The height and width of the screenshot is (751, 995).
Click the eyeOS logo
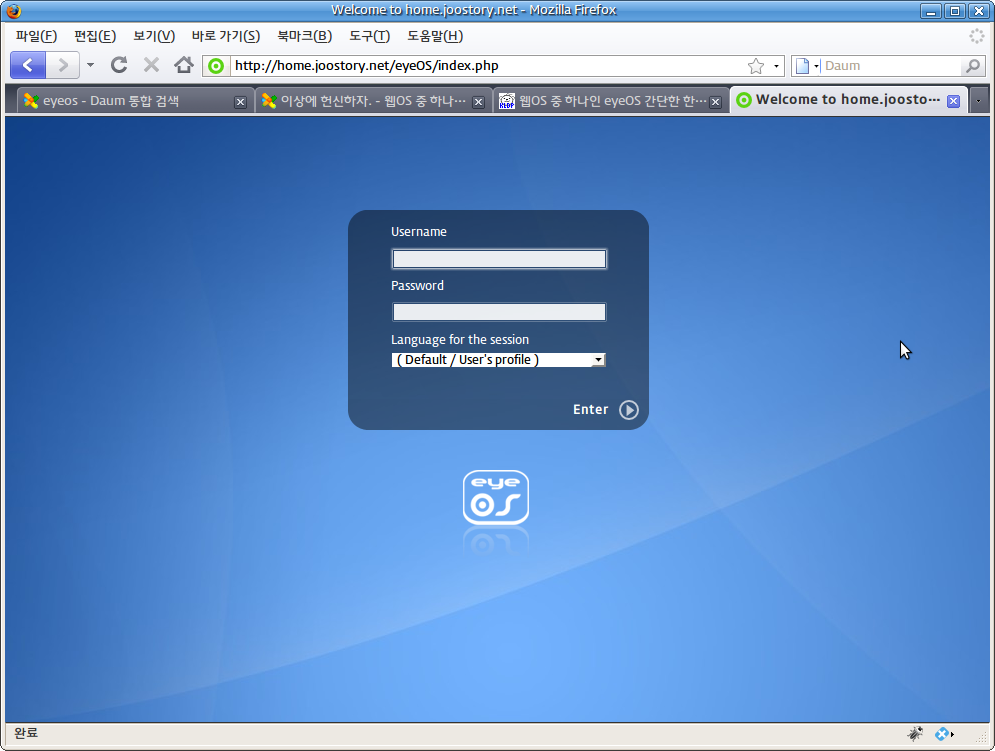coord(496,498)
